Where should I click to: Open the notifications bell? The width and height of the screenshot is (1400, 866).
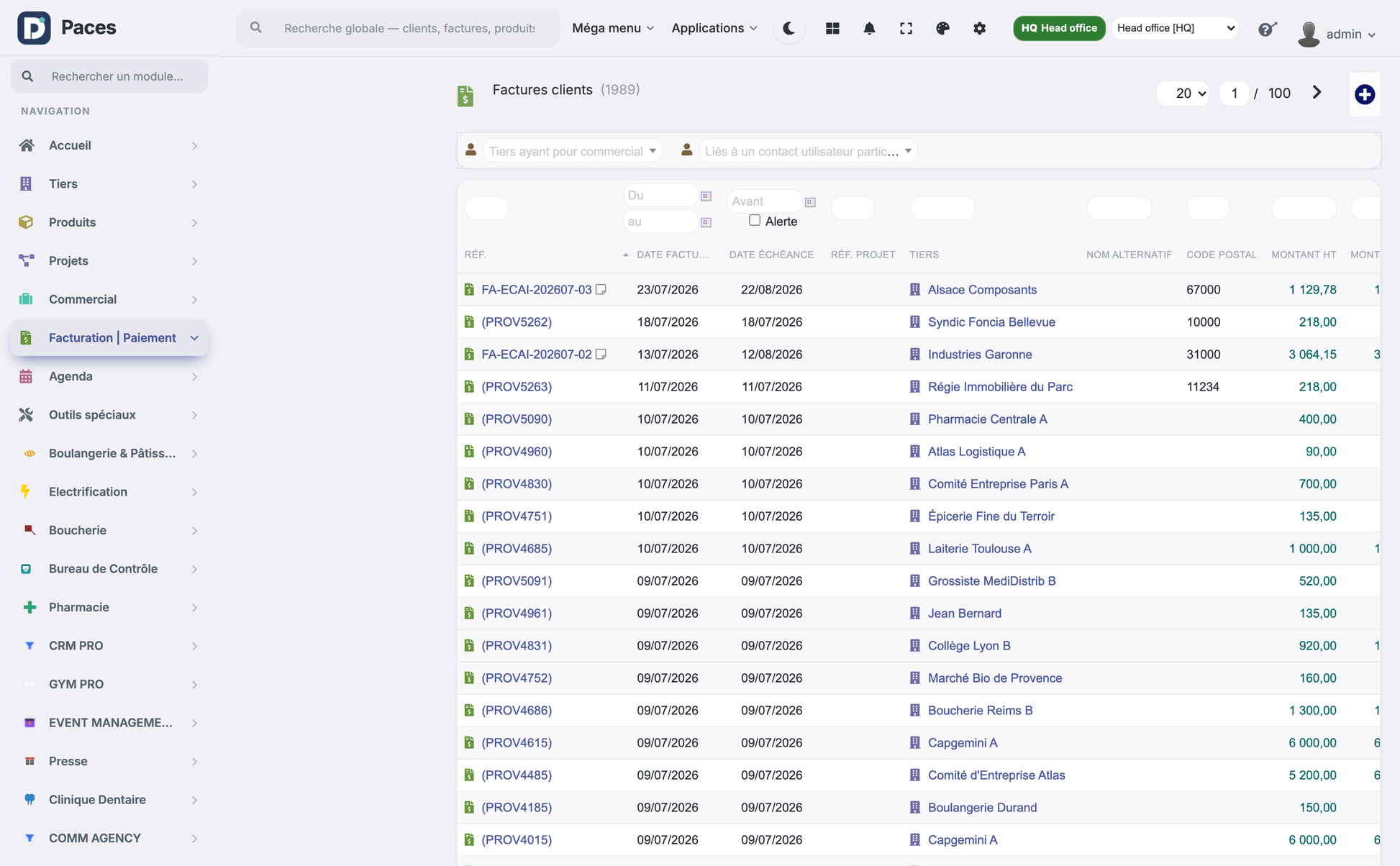click(869, 28)
